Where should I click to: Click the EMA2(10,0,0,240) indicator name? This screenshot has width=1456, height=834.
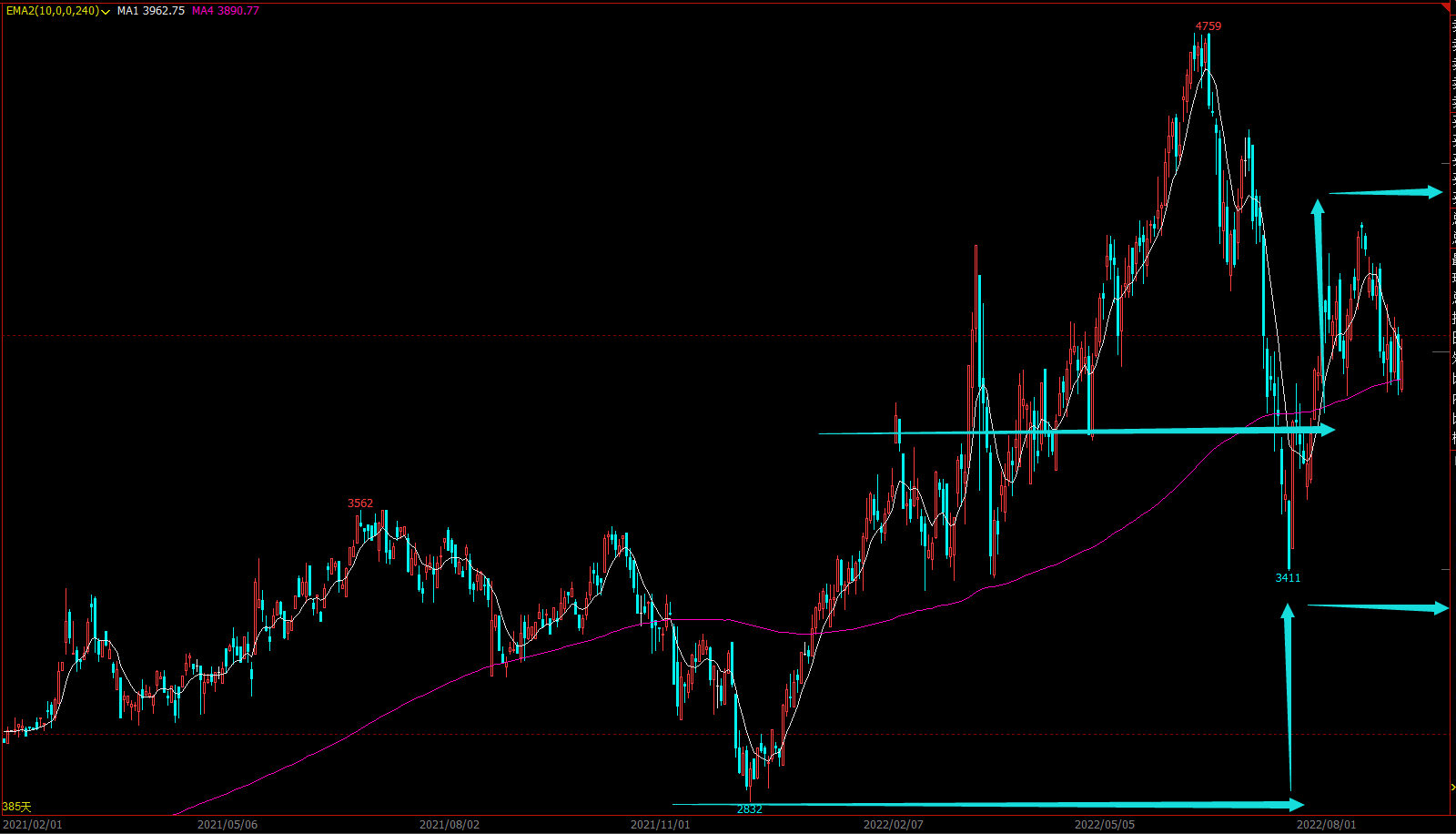pos(53,11)
